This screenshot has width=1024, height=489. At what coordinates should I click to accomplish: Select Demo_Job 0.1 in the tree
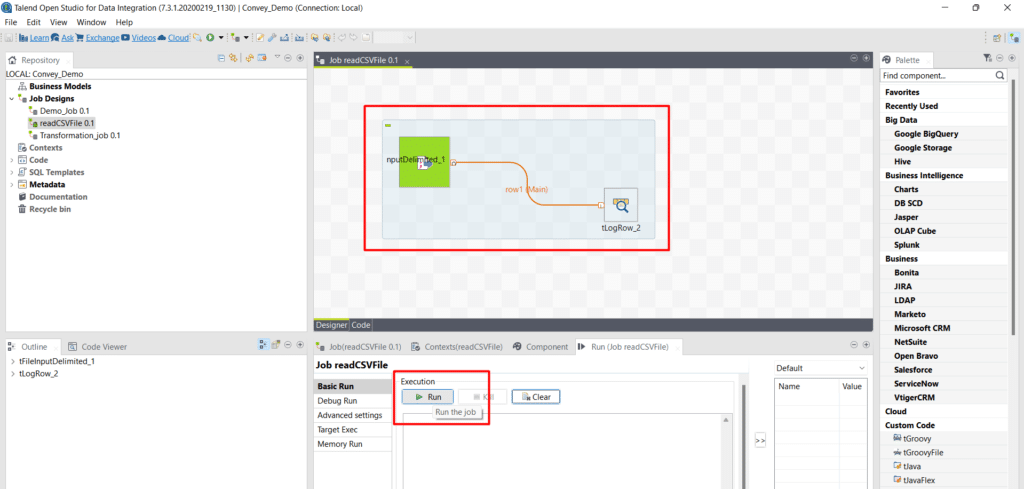point(65,111)
